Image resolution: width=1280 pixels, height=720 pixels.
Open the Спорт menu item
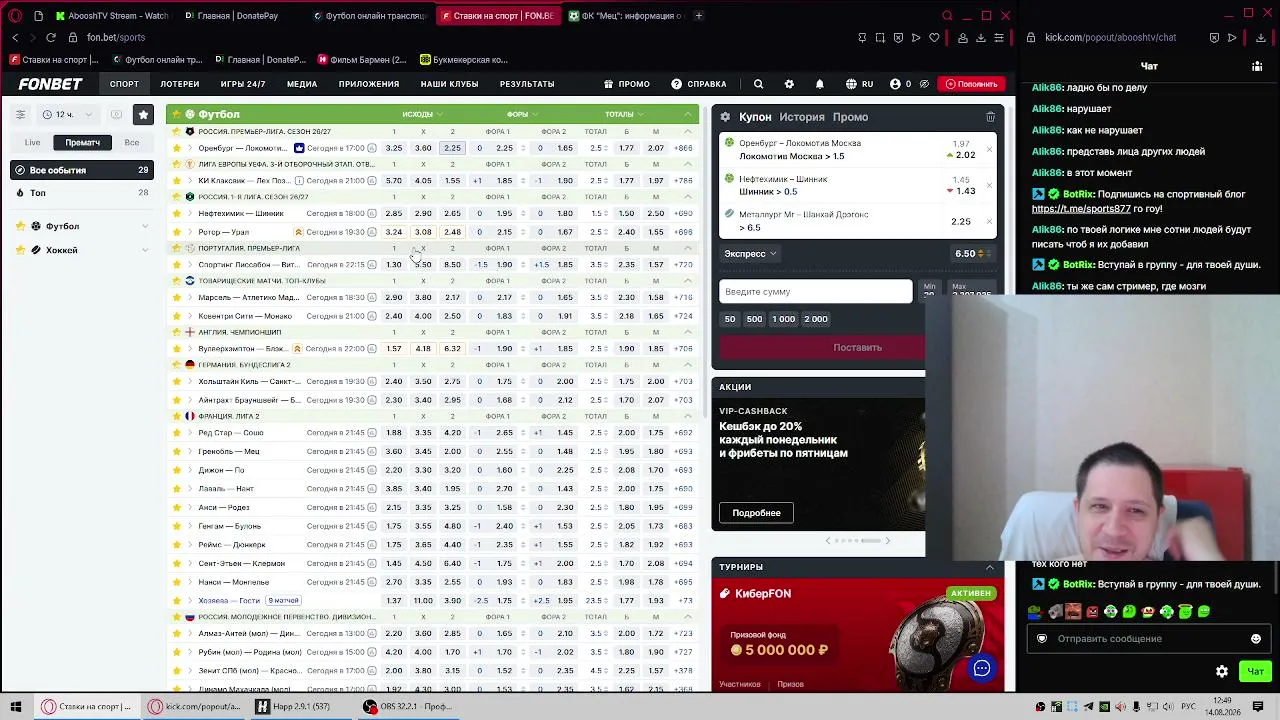(124, 84)
